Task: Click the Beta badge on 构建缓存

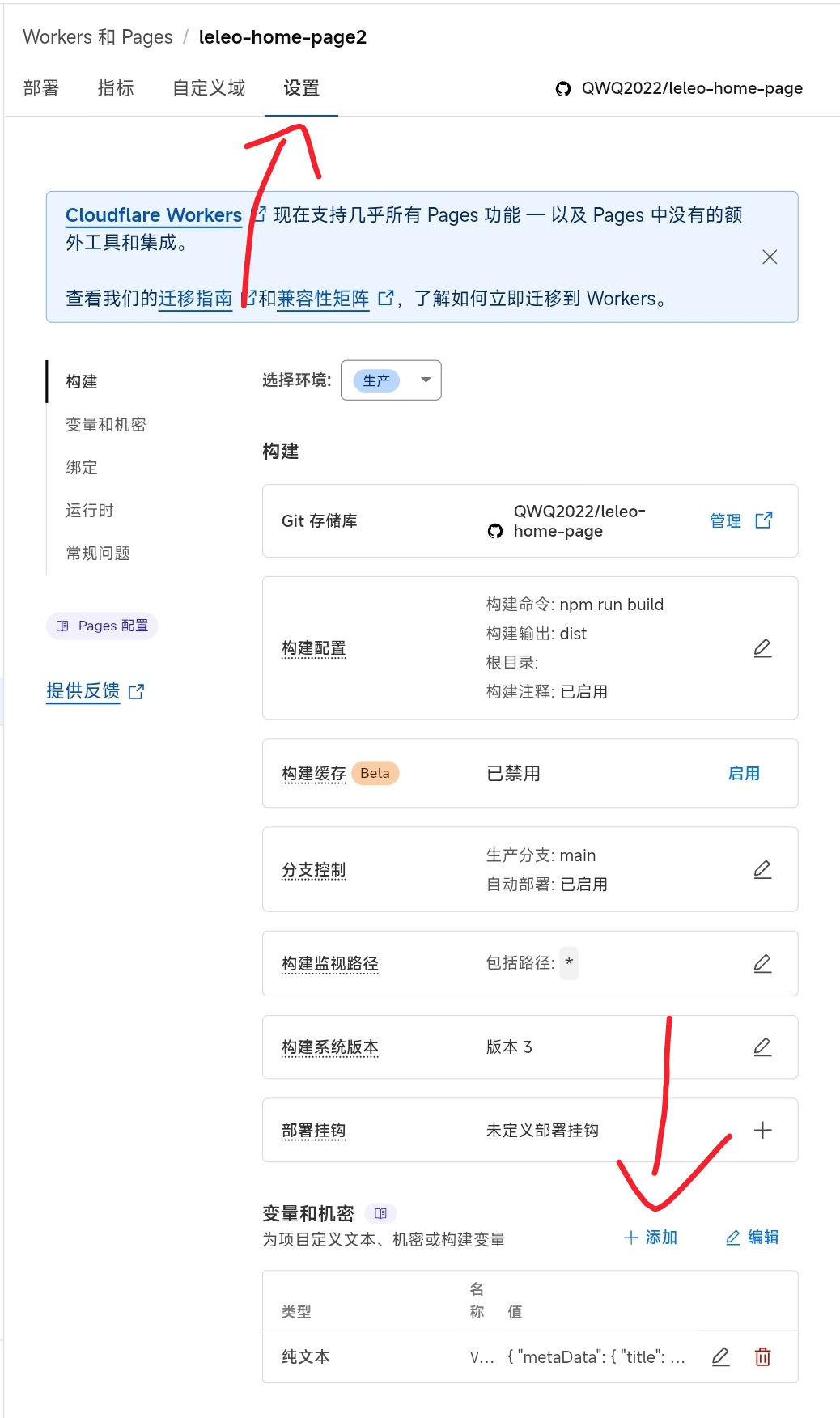Action: pos(375,774)
